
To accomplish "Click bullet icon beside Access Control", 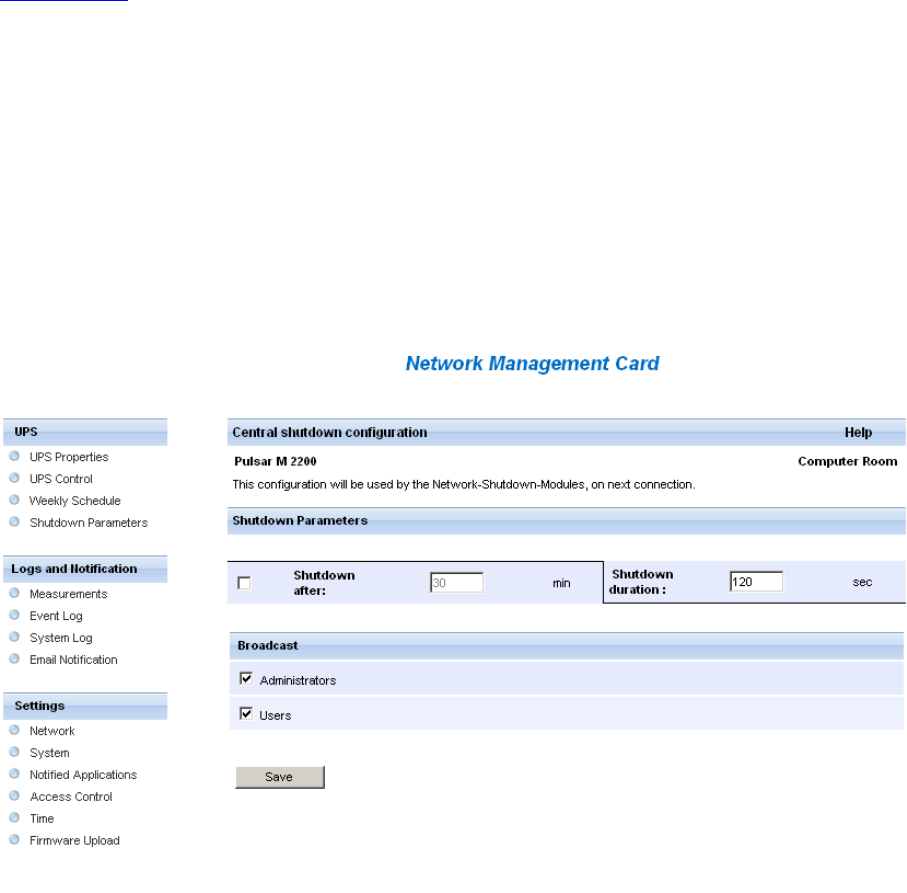I will click(x=14, y=796).
